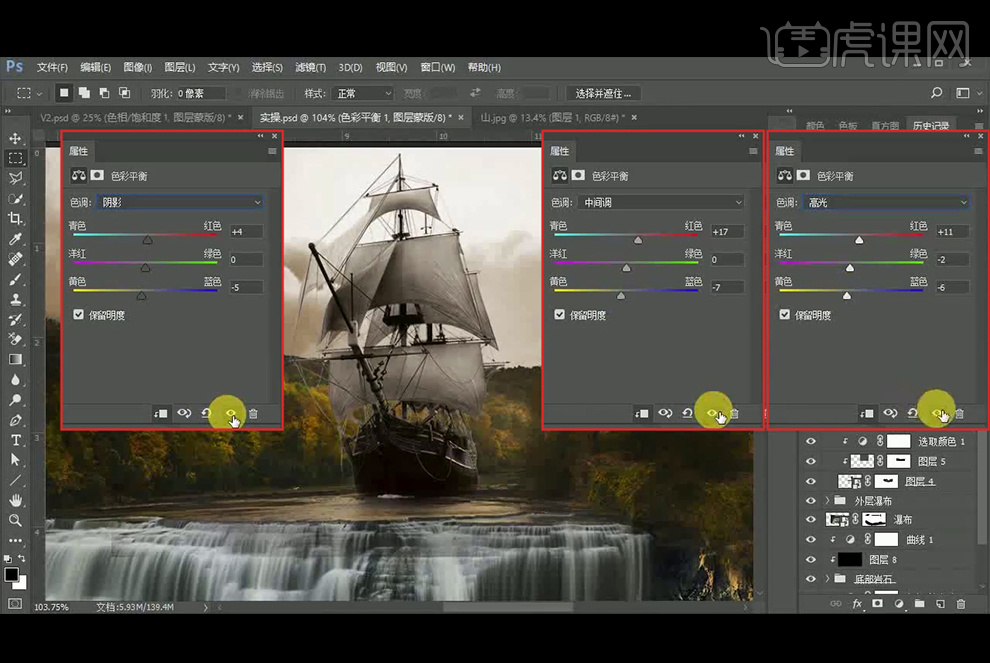Select the Horizontal Type tool
The width and height of the screenshot is (990, 663).
15,440
